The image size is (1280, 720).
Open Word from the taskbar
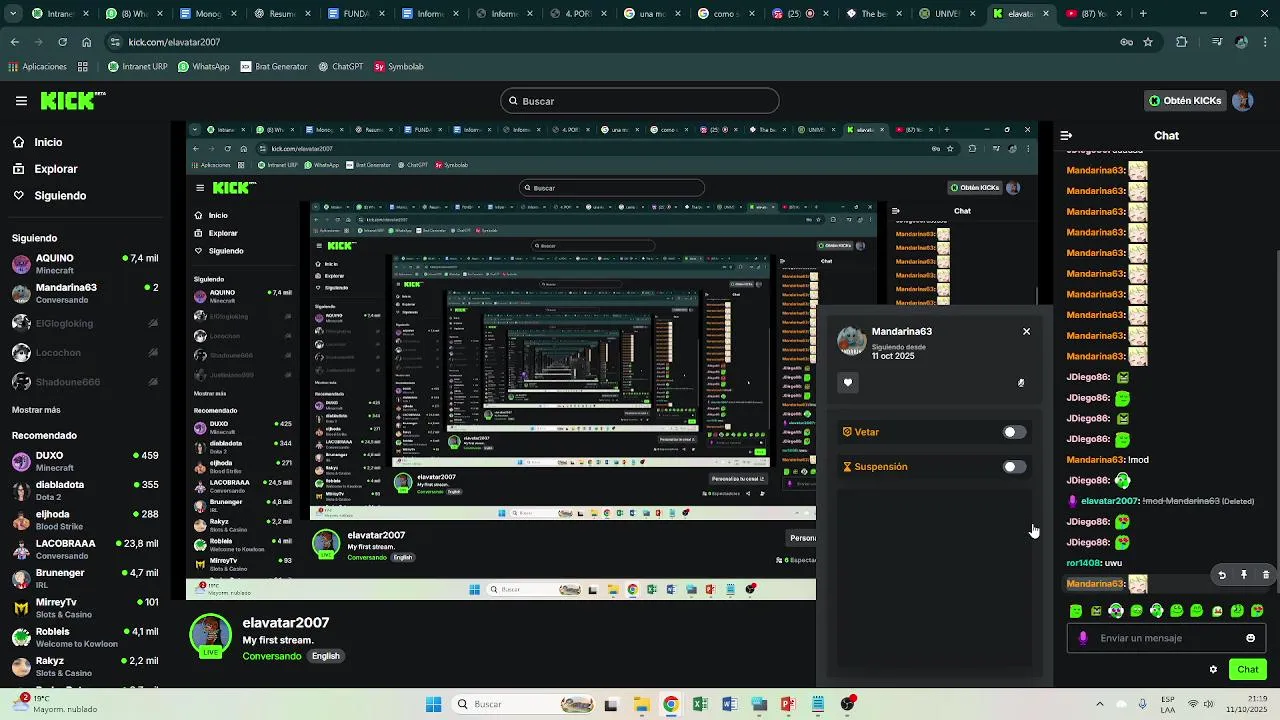pos(729,704)
